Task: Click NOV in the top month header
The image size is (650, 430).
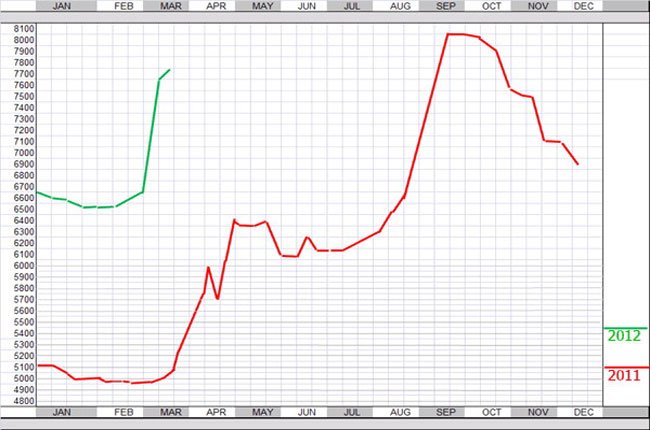Action: [x=538, y=6]
